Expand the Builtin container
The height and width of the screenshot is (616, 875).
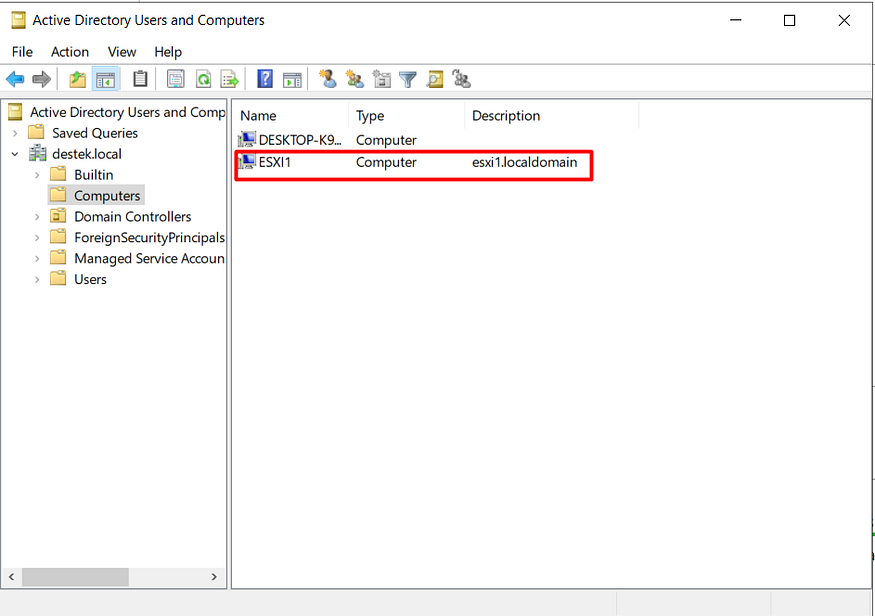point(37,175)
